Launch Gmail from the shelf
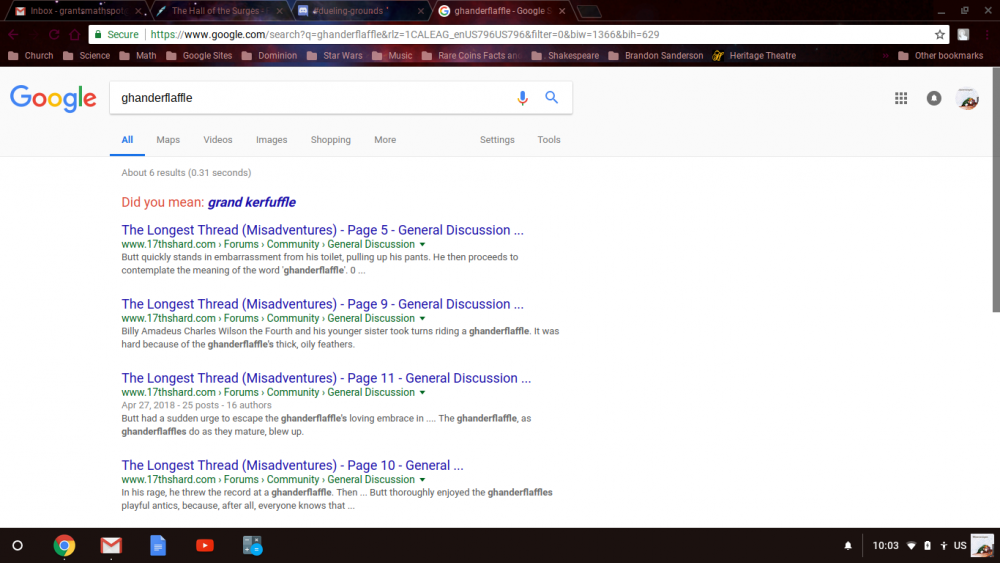Image resolution: width=1000 pixels, height=563 pixels. tap(111, 546)
